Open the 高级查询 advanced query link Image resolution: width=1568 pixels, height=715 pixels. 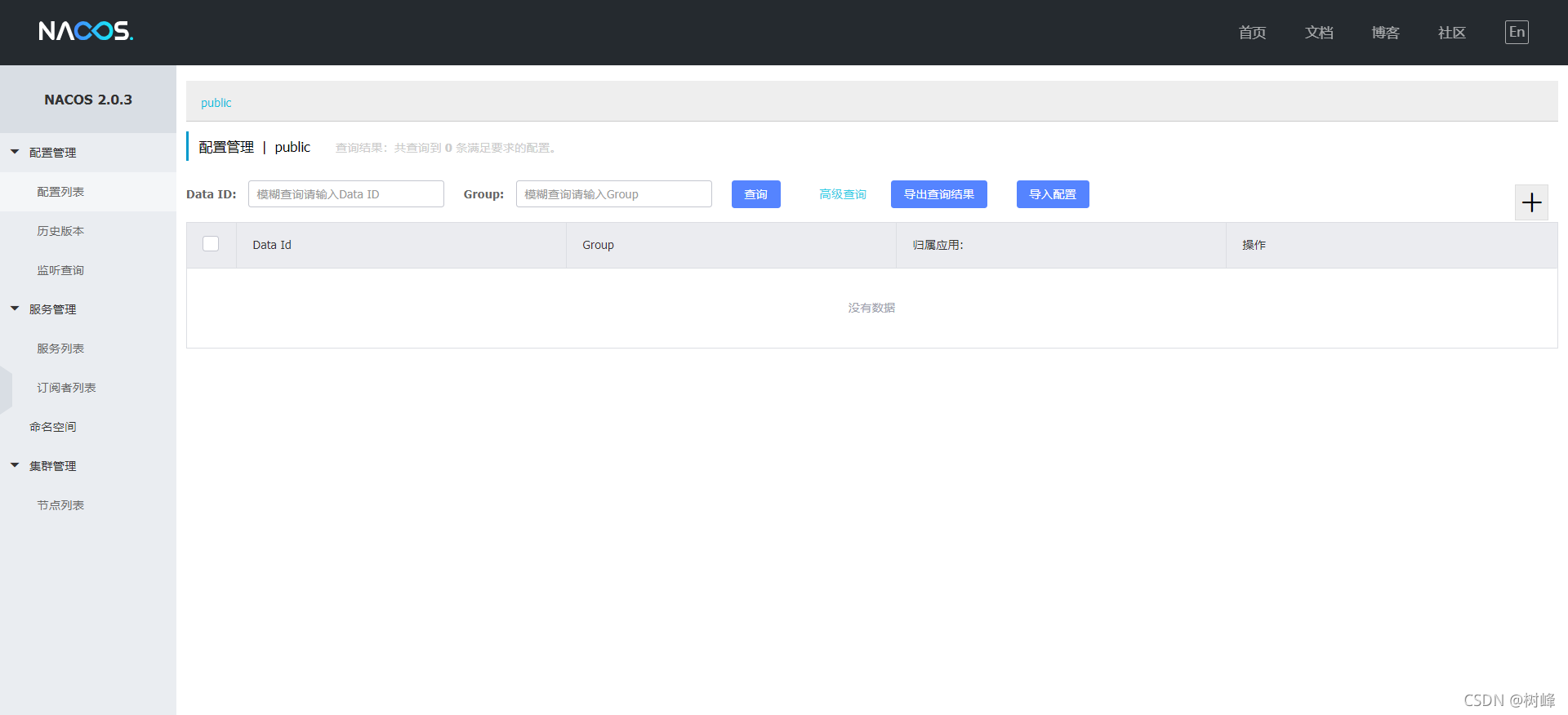click(x=843, y=194)
